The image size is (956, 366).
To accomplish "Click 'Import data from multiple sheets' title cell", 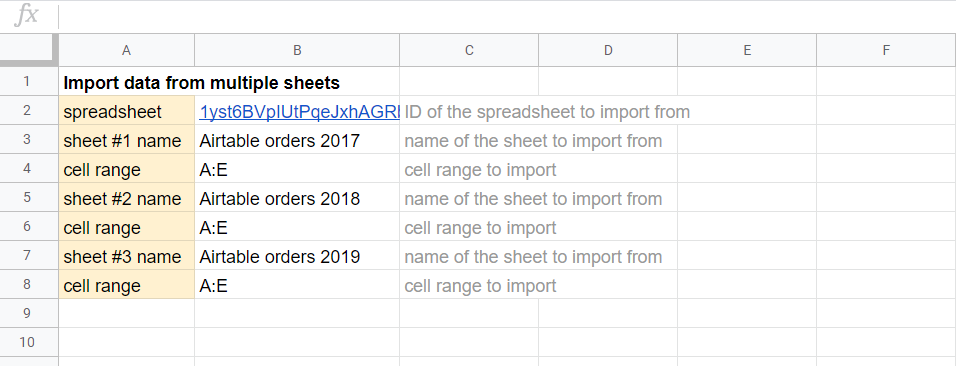I will click(x=202, y=82).
